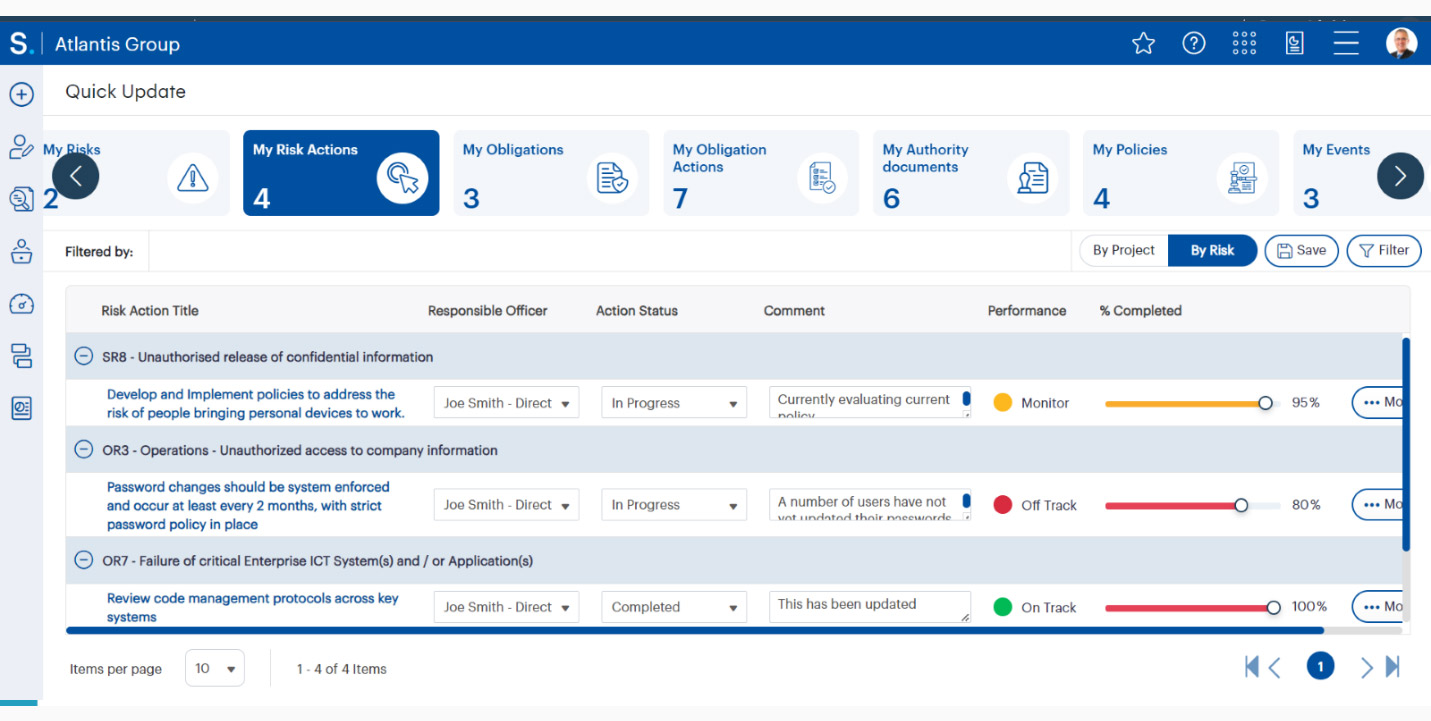Click comment box 'A number of users have not'
Image resolution: width=1431 pixels, height=721 pixels.
click(869, 505)
